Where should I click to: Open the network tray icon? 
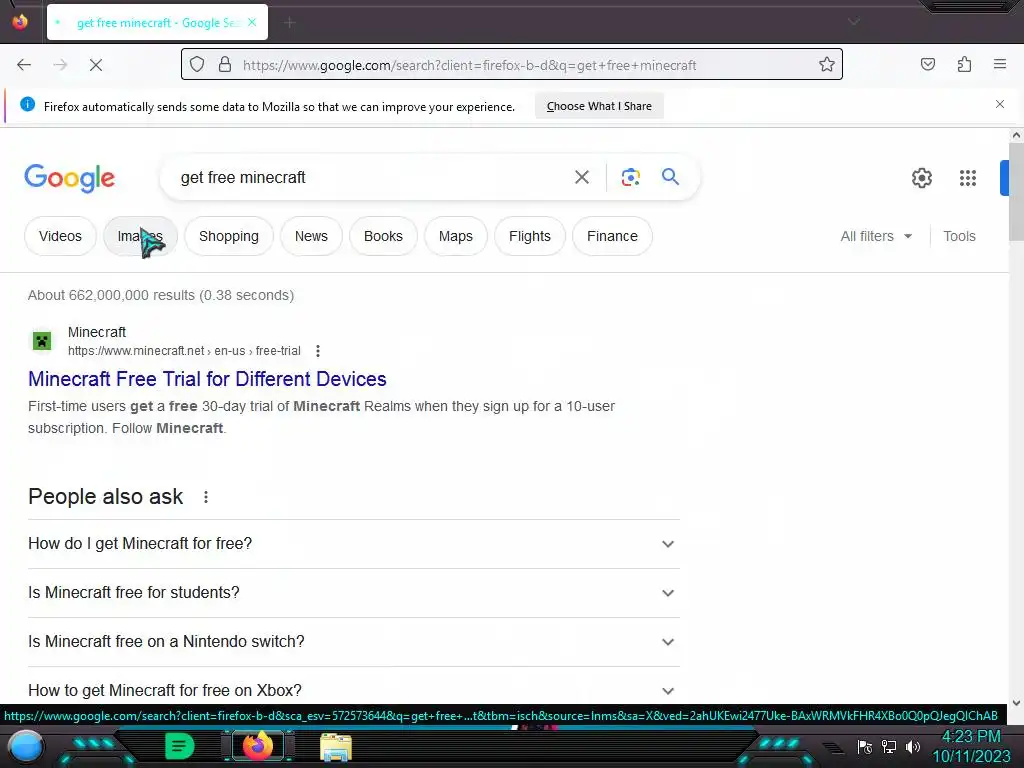[889, 746]
